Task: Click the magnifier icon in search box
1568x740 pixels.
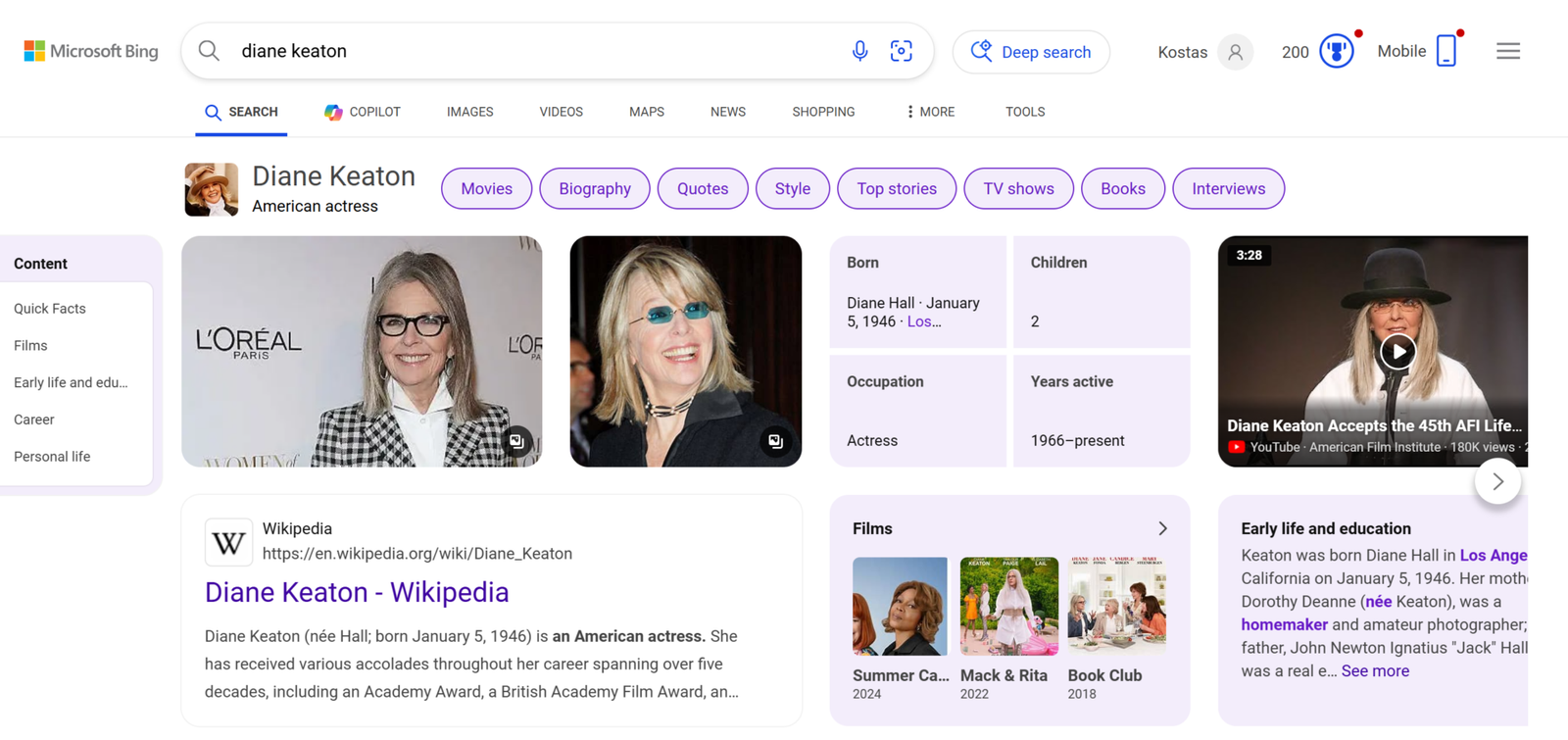Action: pos(209,51)
